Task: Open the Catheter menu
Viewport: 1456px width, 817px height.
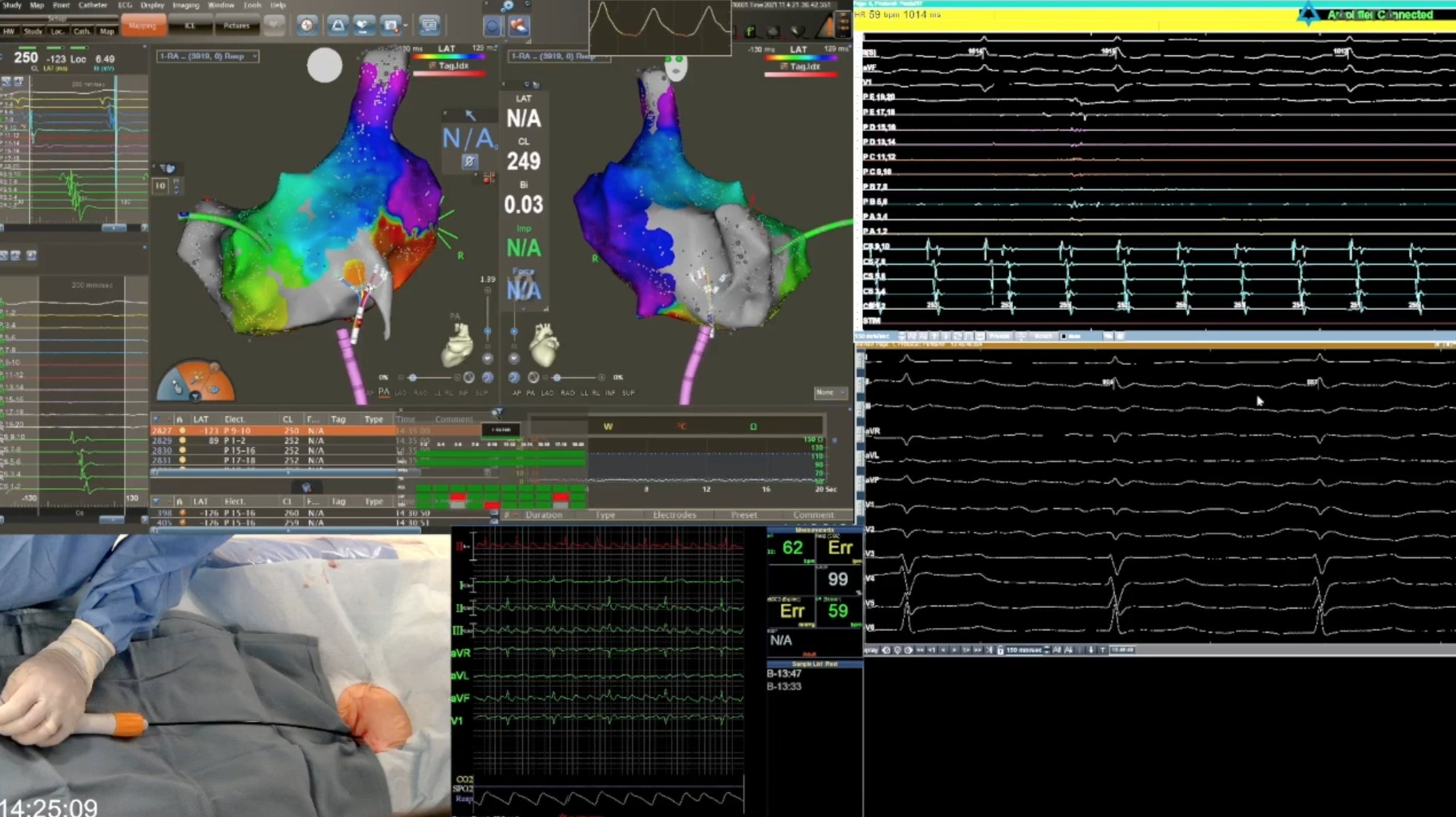Action: [x=92, y=5]
